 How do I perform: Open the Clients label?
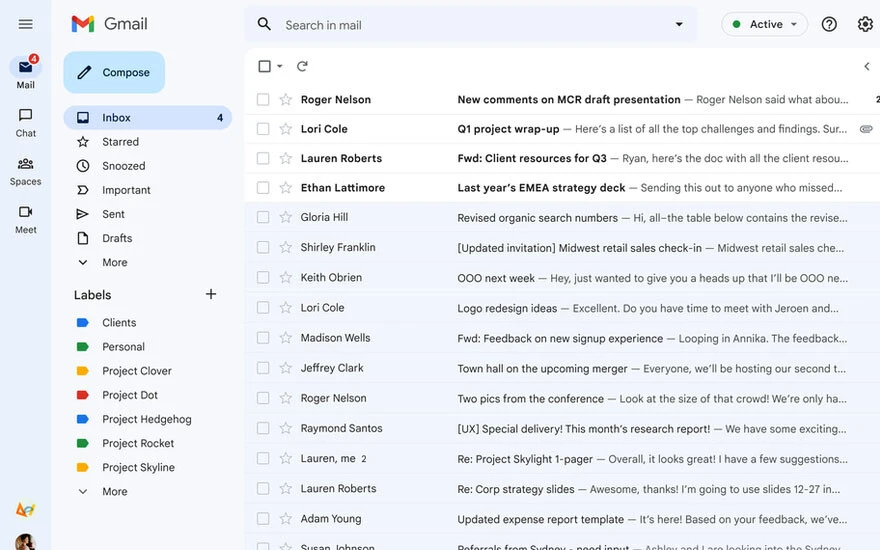coord(118,322)
